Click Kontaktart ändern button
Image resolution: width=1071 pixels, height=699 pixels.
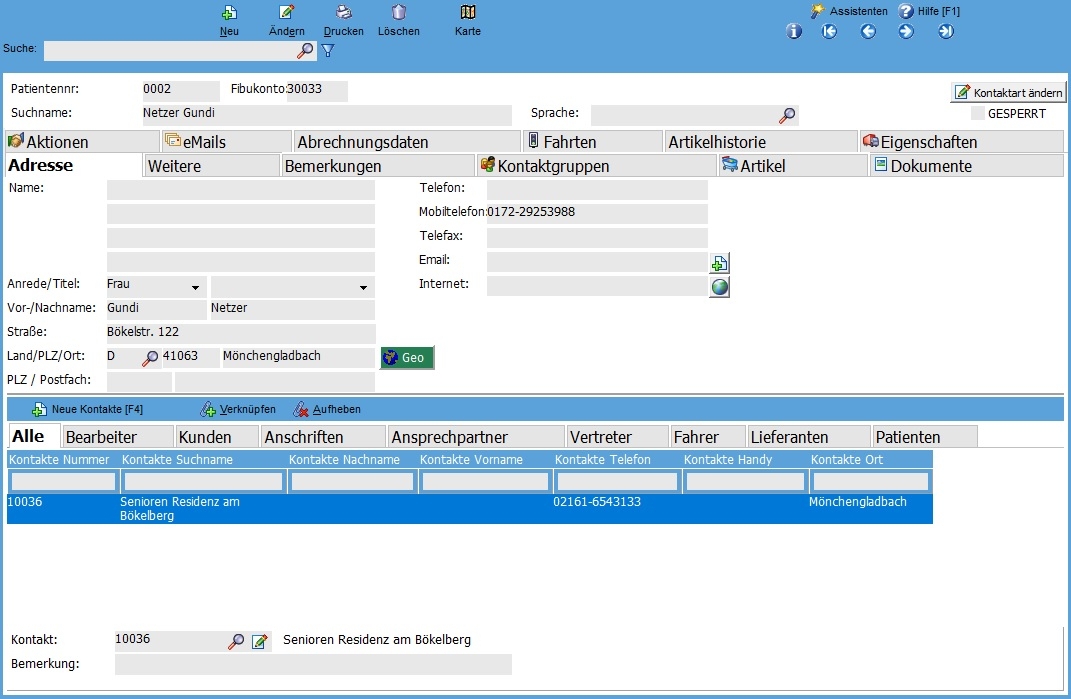pyautogui.click(x=1008, y=92)
